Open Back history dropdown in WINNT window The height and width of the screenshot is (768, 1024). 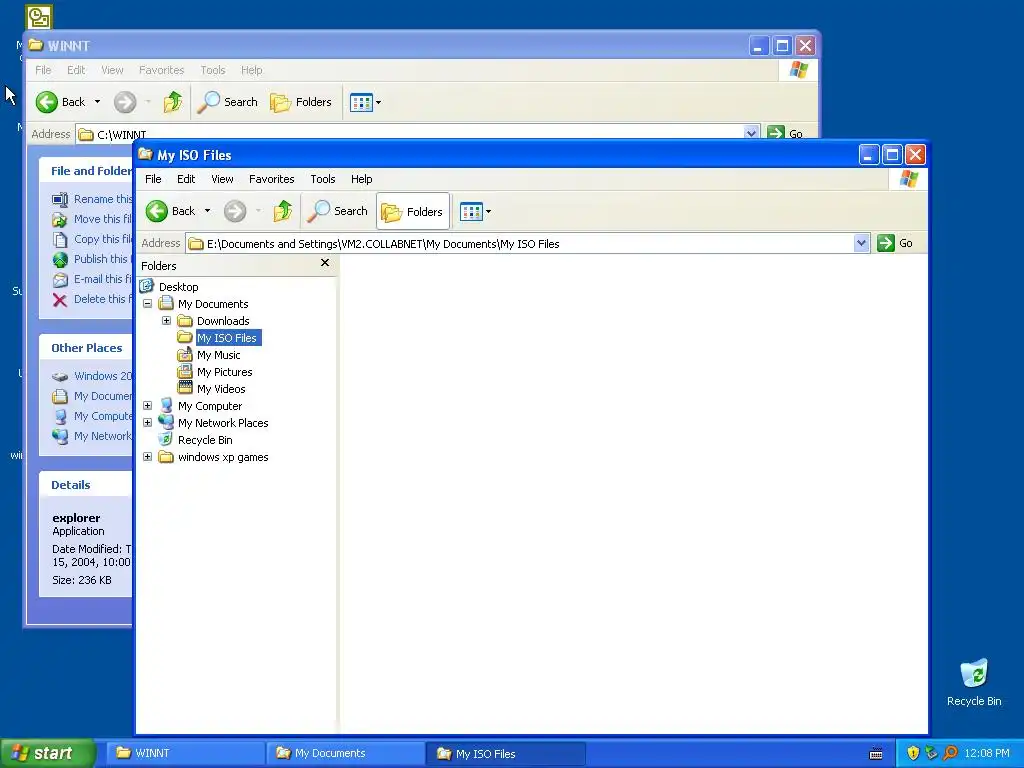point(97,102)
